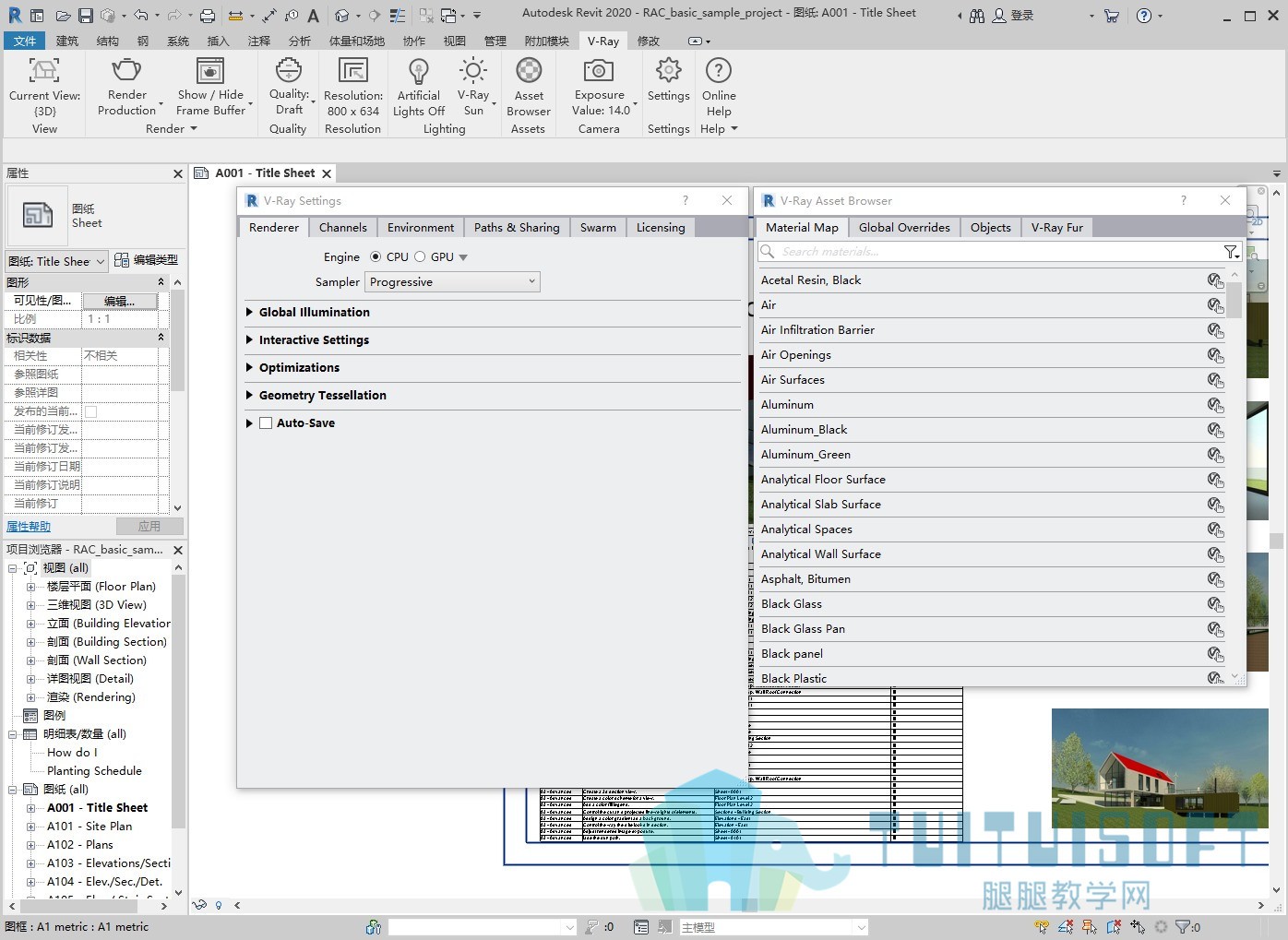This screenshot has width=1288, height=940.
Task: Click the Text tool 'A' icon in quick access toolbar
Action: pyautogui.click(x=314, y=16)
